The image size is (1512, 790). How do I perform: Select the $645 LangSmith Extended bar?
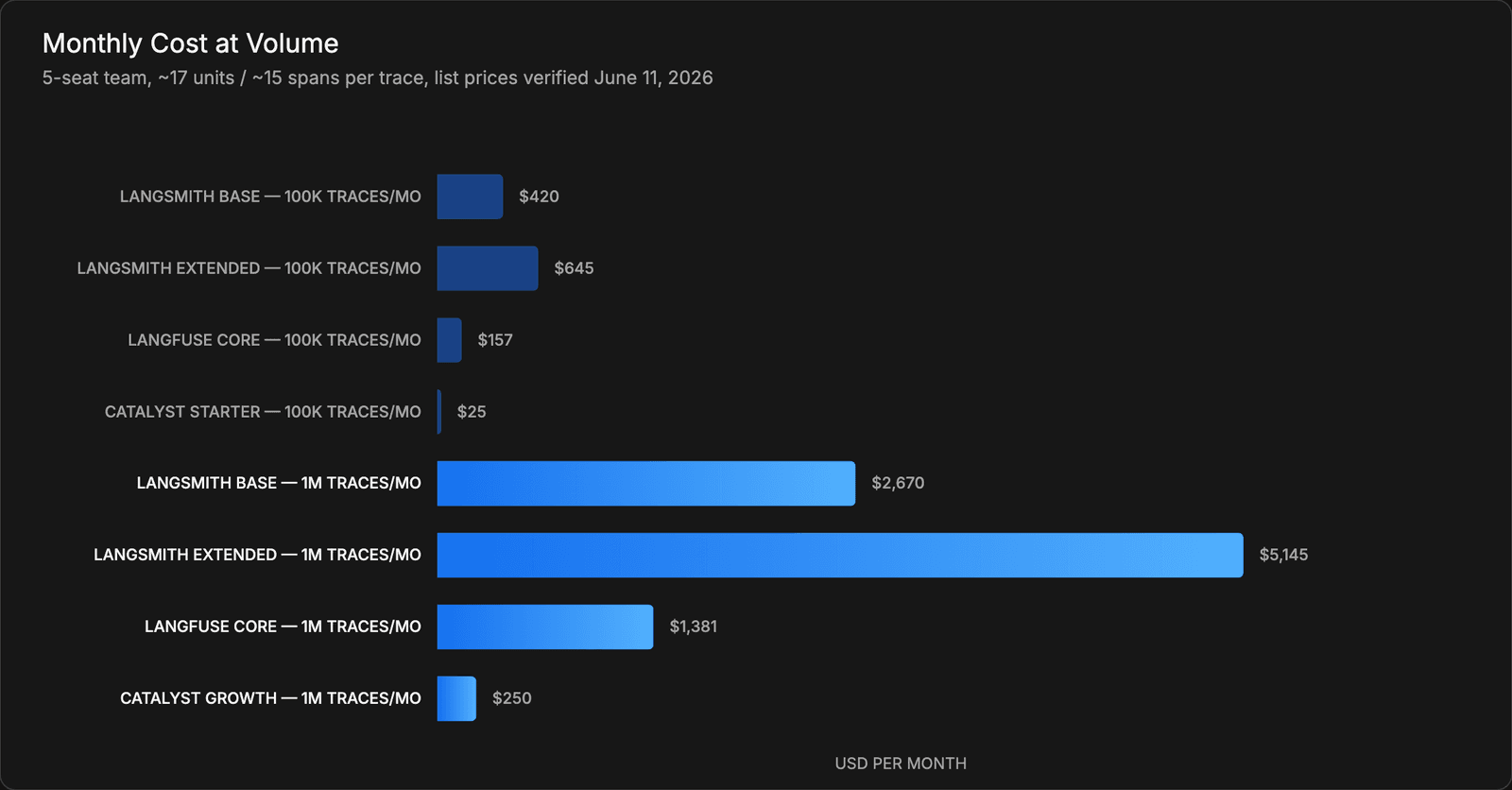[x=488, y=268]
